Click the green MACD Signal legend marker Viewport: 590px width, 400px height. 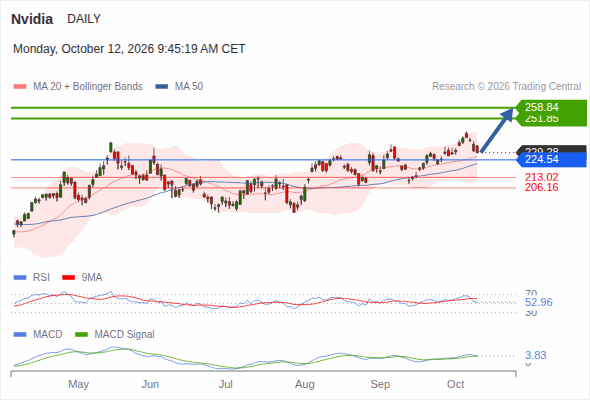81,335
